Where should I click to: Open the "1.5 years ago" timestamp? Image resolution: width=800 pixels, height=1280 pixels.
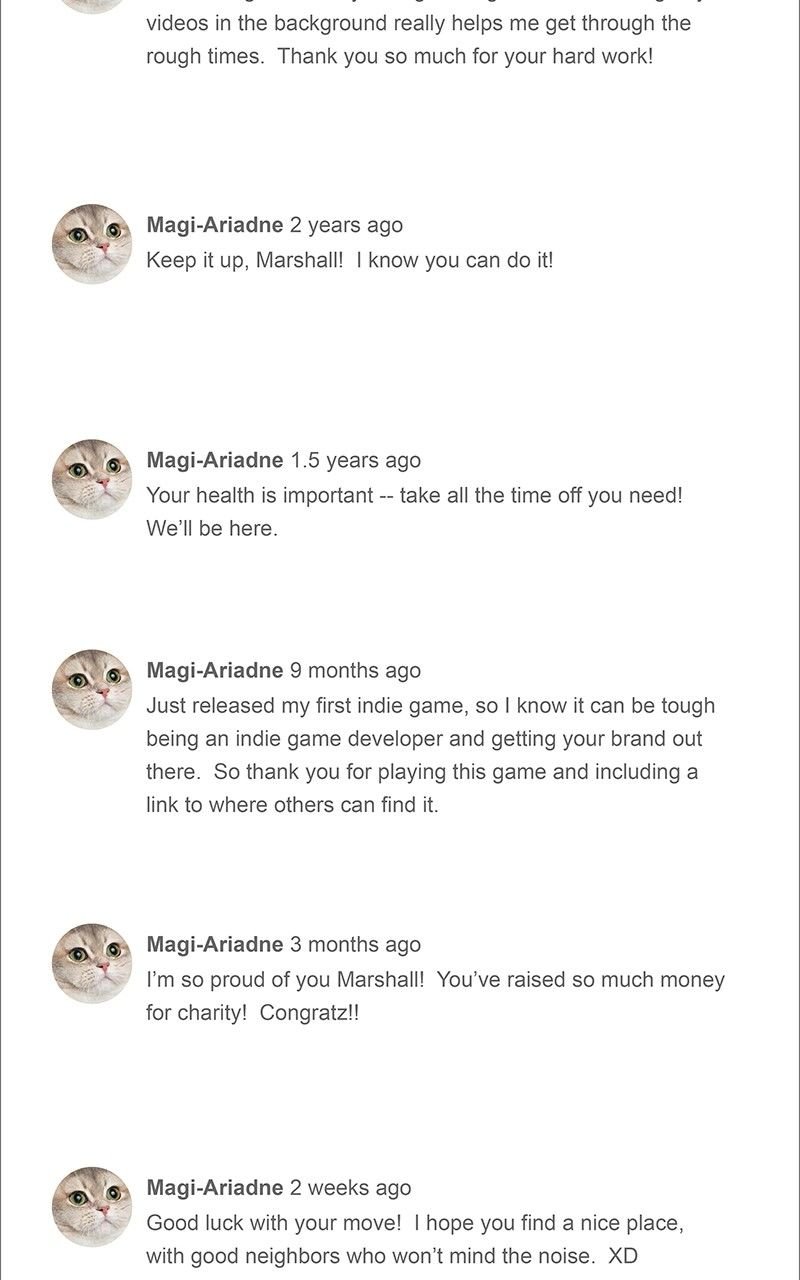pyautogui.click(x=356, y=460)
